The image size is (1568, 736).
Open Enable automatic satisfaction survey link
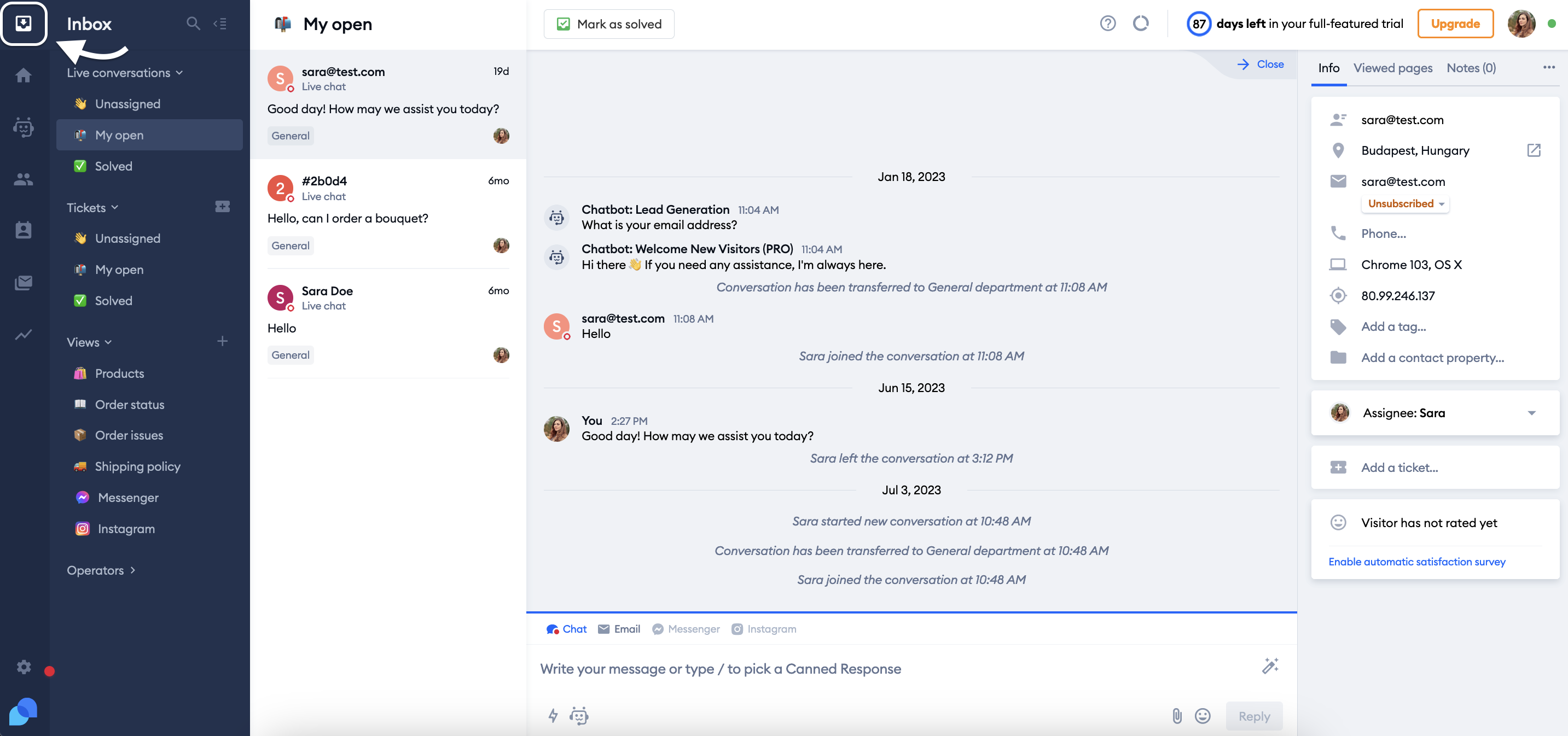point(1416,561)
